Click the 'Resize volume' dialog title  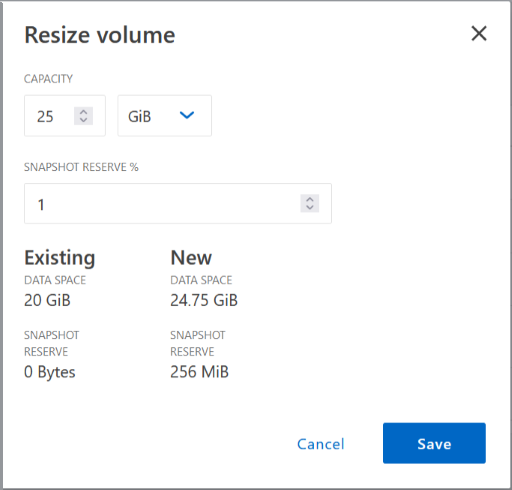point(100,35)
